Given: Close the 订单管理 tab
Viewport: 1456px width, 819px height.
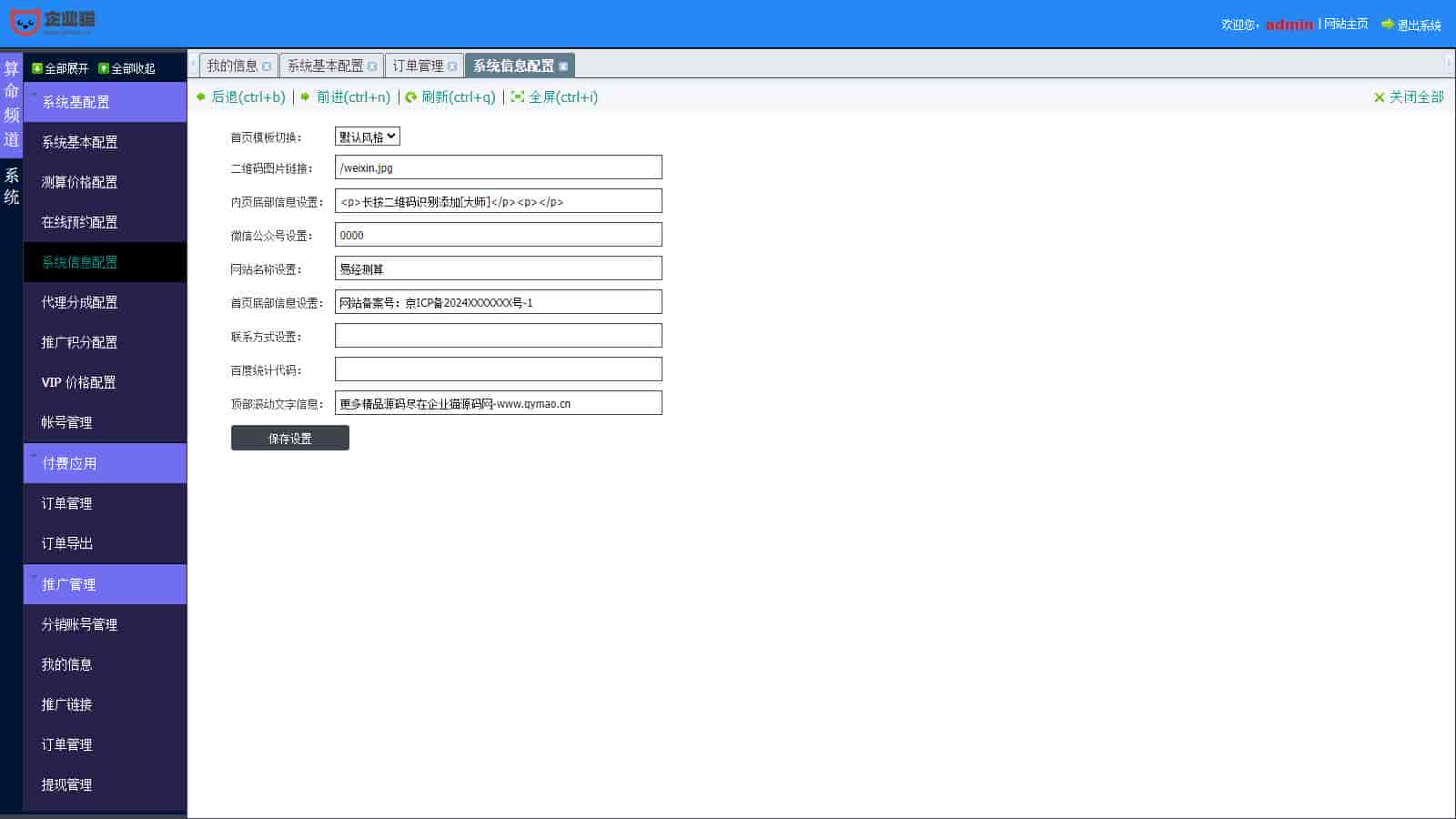Looking at the screenshot, I should tap(452, 66).
